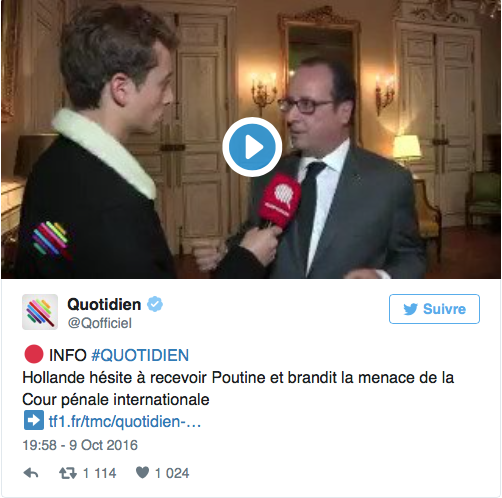Click the retweet icon
The height and width of the screenshot is (498, 502).
(x=68, y=473)
